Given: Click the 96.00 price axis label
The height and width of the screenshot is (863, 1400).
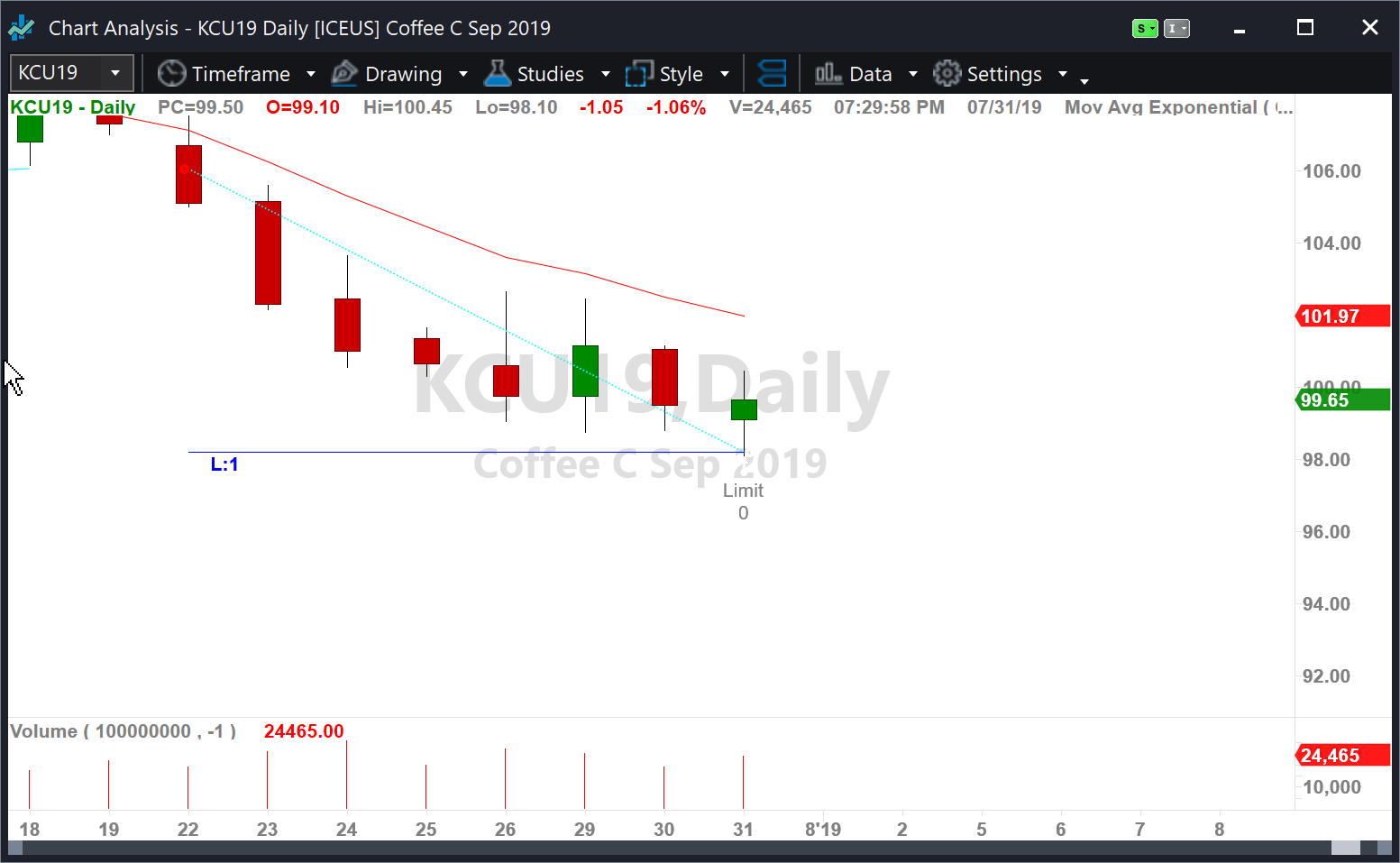Looking at the screenshot, I should click(1326, 532).
